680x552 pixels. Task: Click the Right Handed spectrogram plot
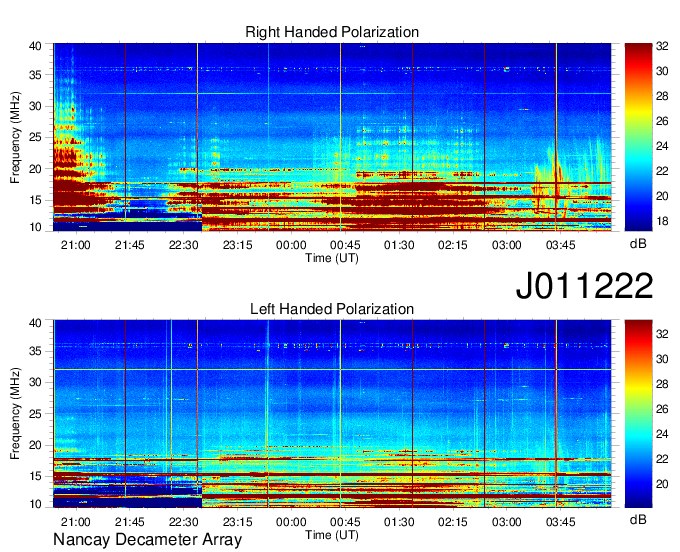[332, 137]
